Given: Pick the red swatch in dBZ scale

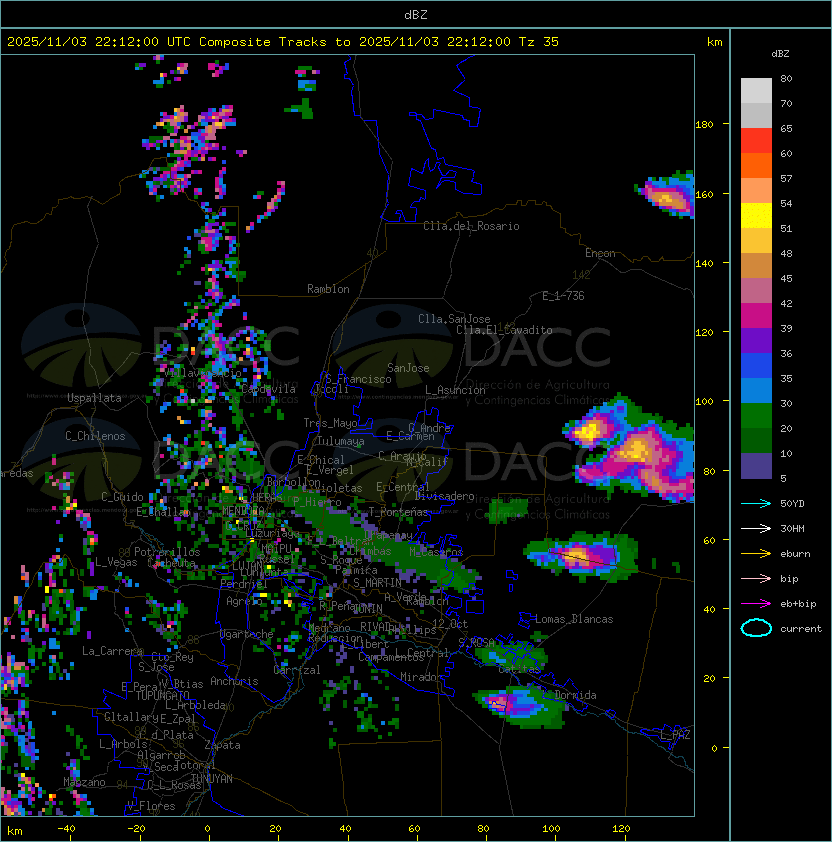Looking at the screenshot, I should pyautogui.click(x=756, y=141).
